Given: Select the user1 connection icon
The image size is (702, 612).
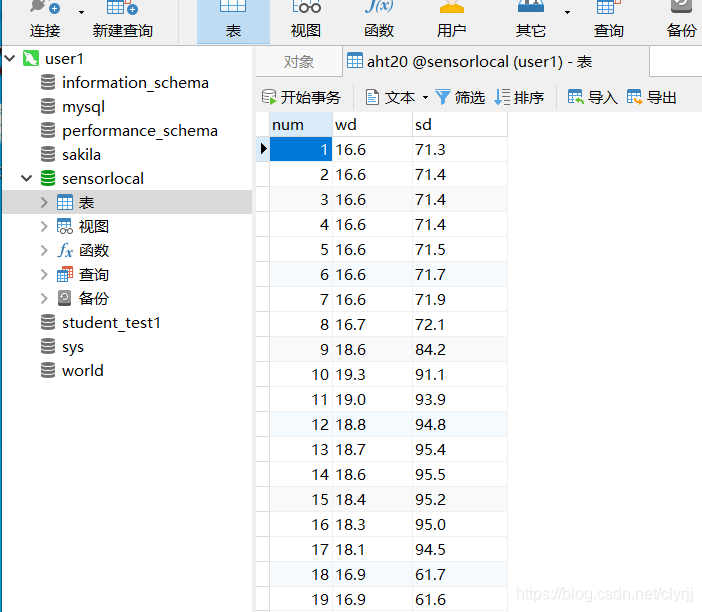Looking at the screenshot, I should tap(30, 58).
